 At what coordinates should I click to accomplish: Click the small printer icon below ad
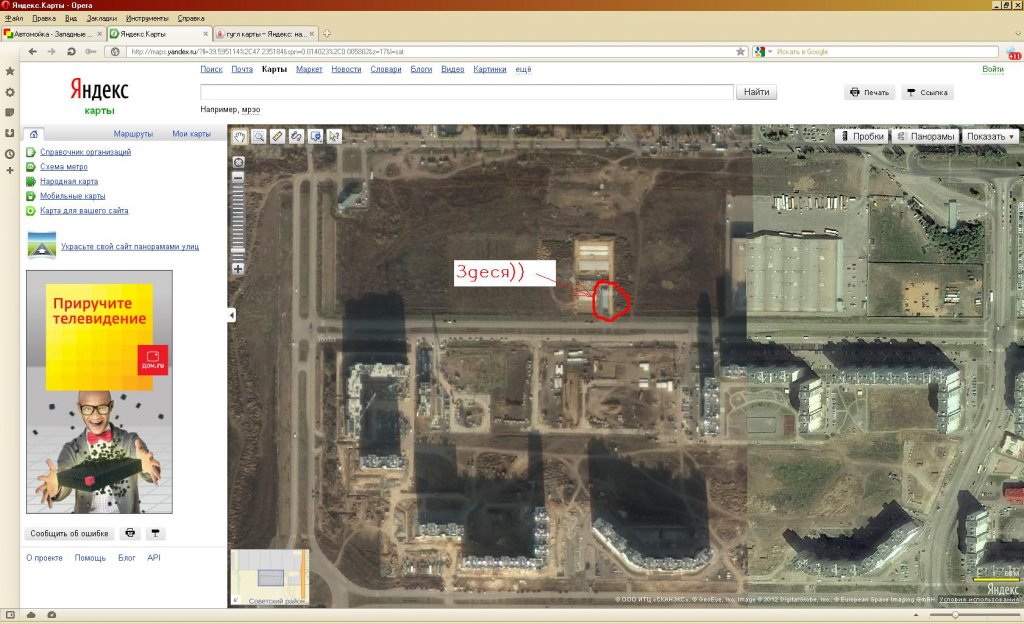click(130, 533)
